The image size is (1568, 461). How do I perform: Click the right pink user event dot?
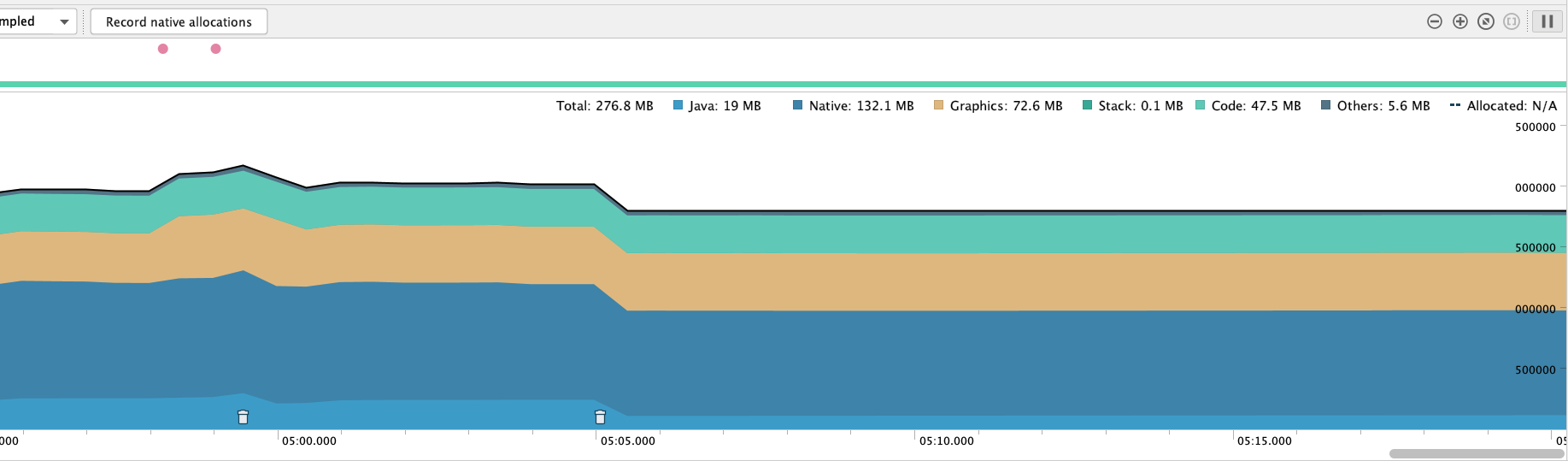pyautogui.click(x=216, y=49)
